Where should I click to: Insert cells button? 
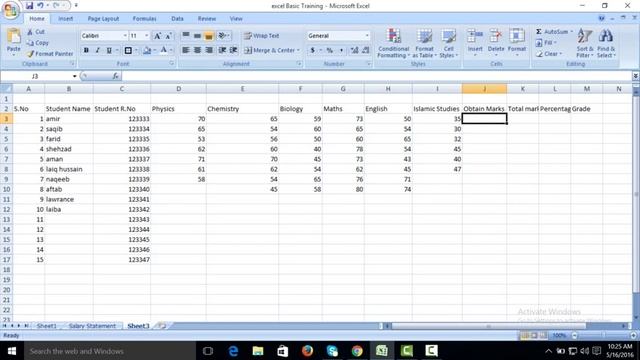[475, 42]
